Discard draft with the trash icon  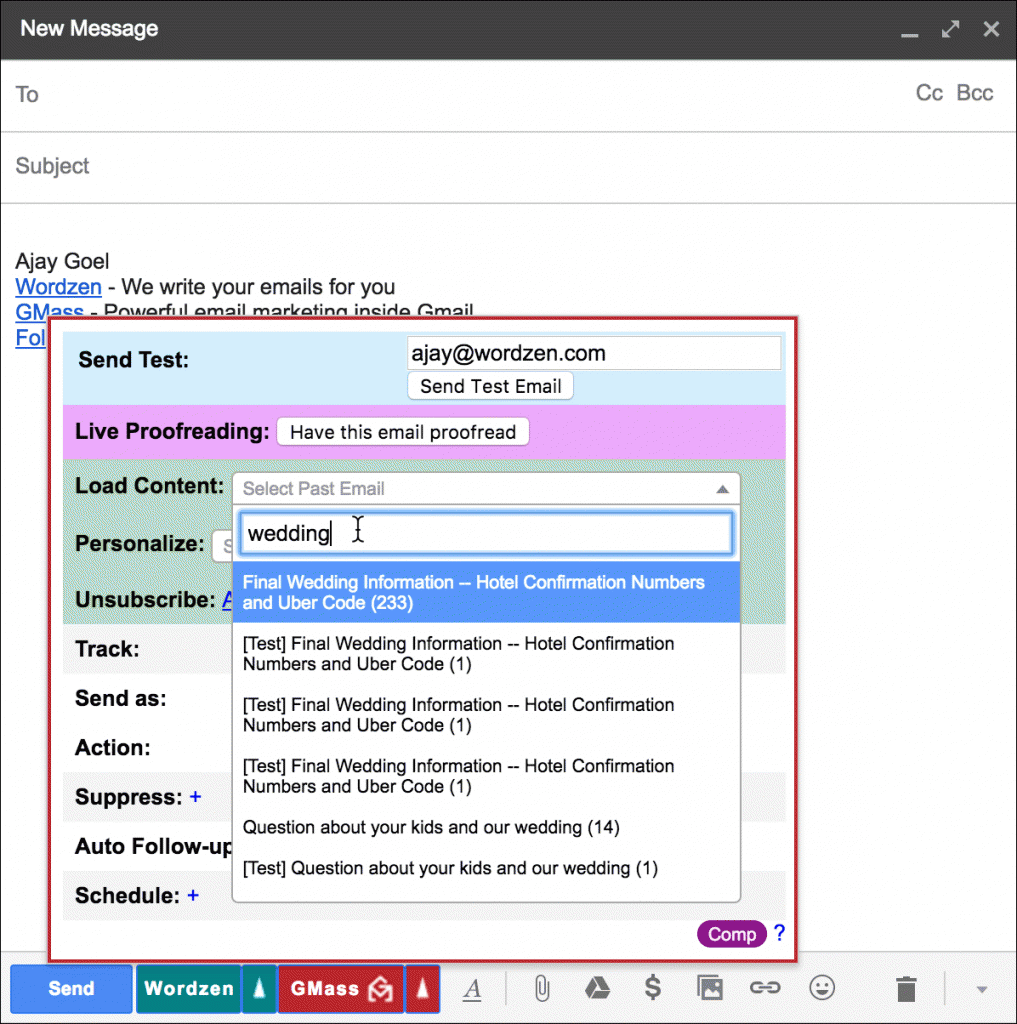tap(906, 989)
